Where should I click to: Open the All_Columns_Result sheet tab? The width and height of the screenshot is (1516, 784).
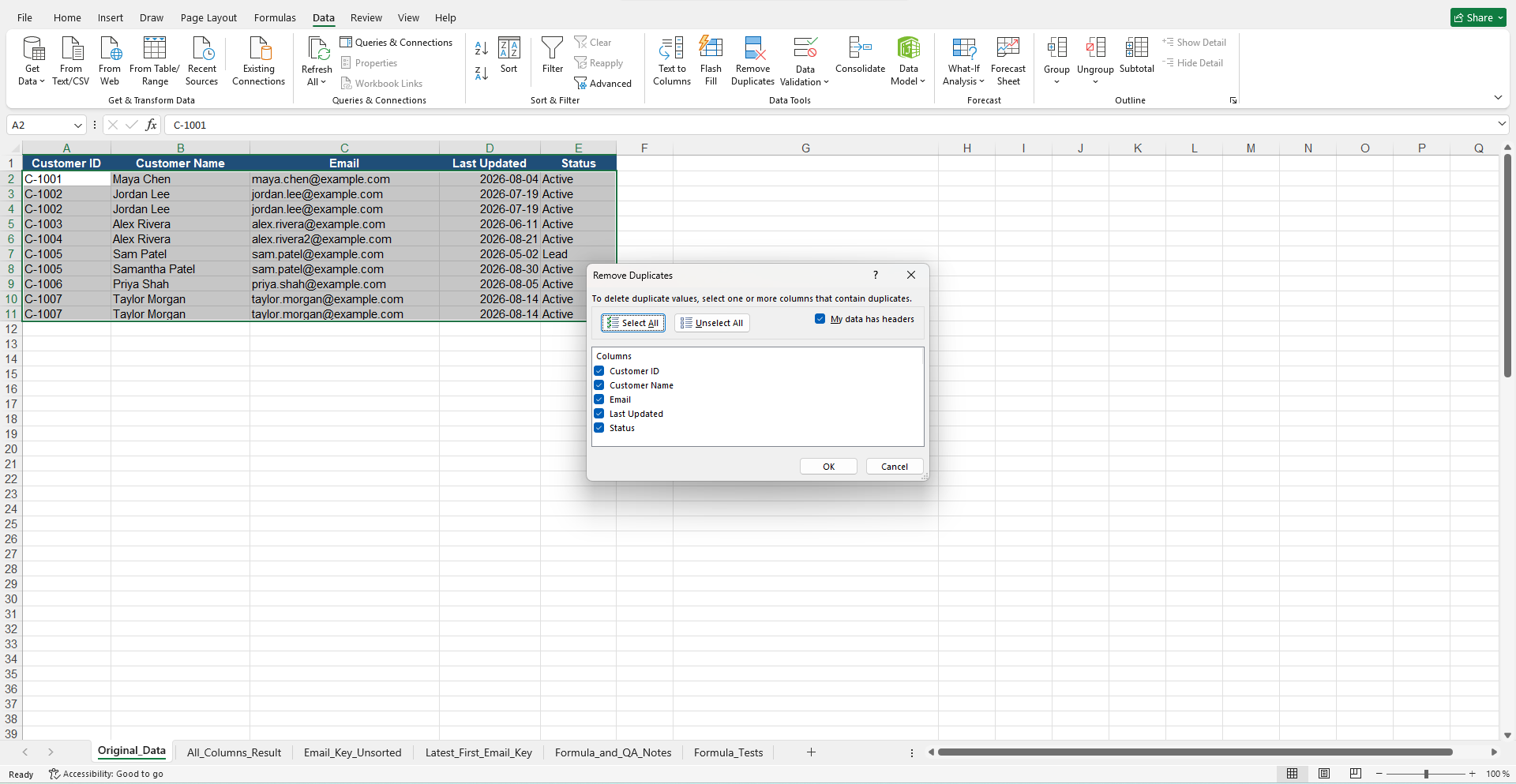point(234,752)
